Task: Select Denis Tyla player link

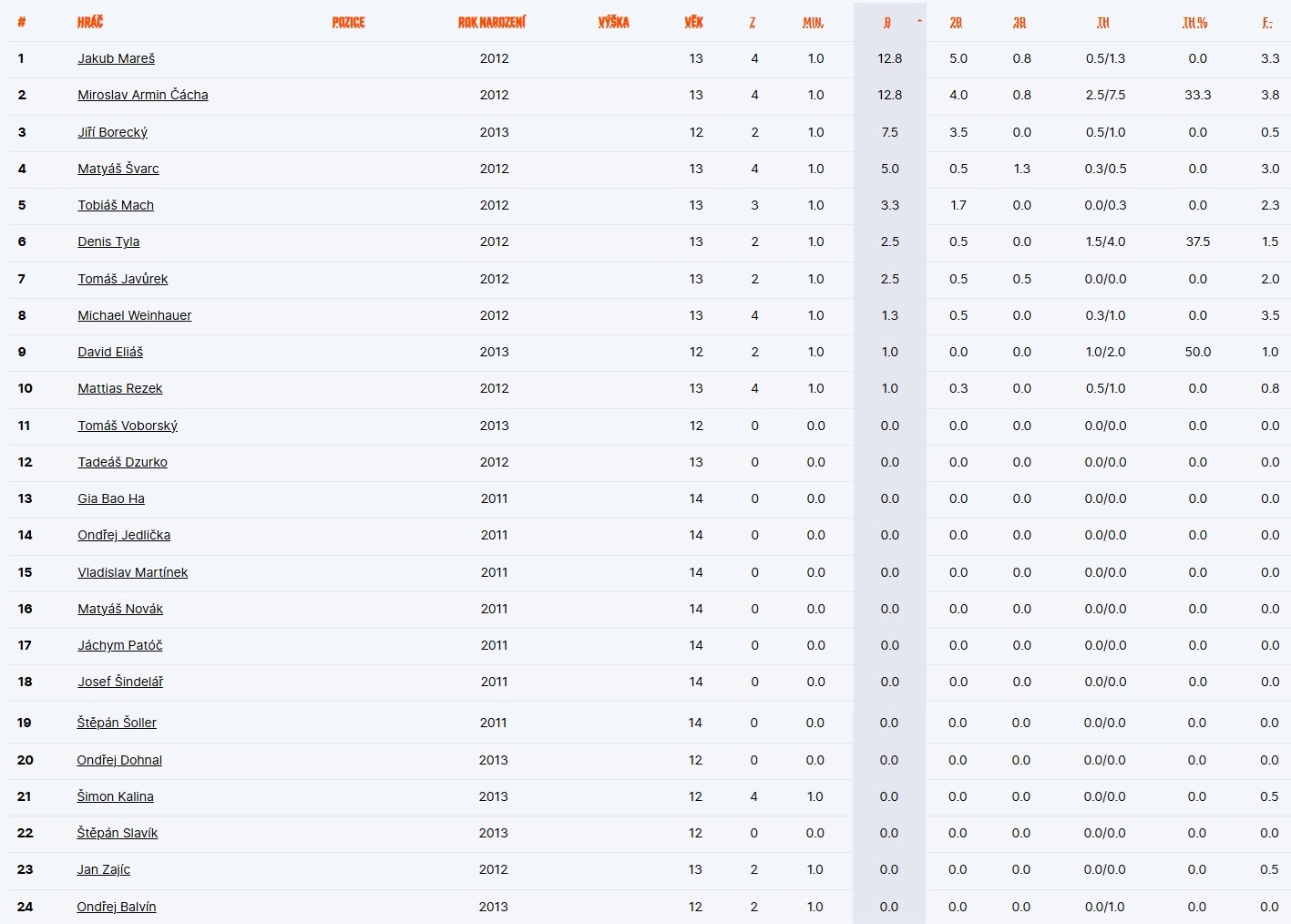Action: [x=108, y=241]
